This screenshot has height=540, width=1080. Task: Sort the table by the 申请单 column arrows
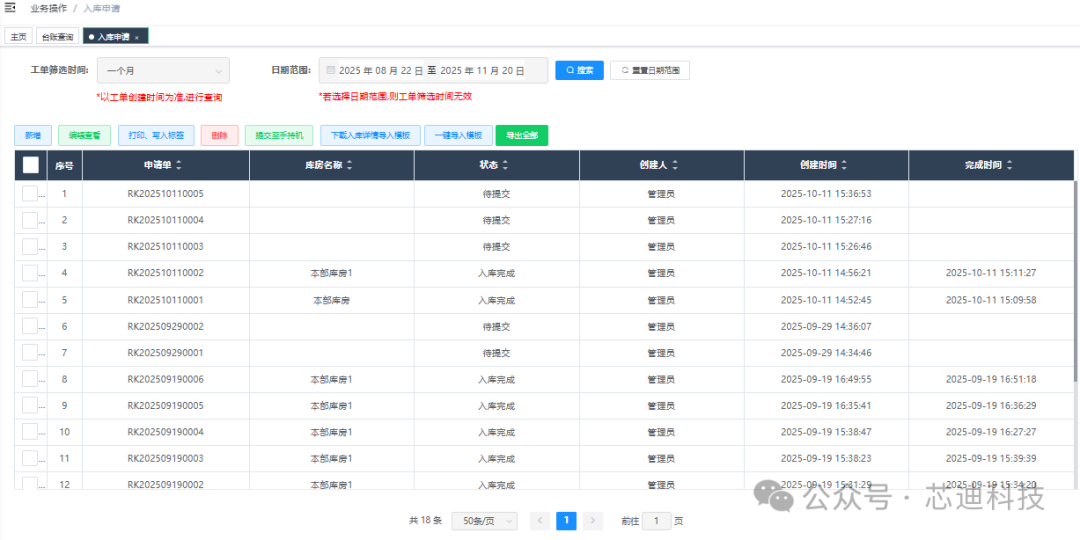[x=179, y=165]
